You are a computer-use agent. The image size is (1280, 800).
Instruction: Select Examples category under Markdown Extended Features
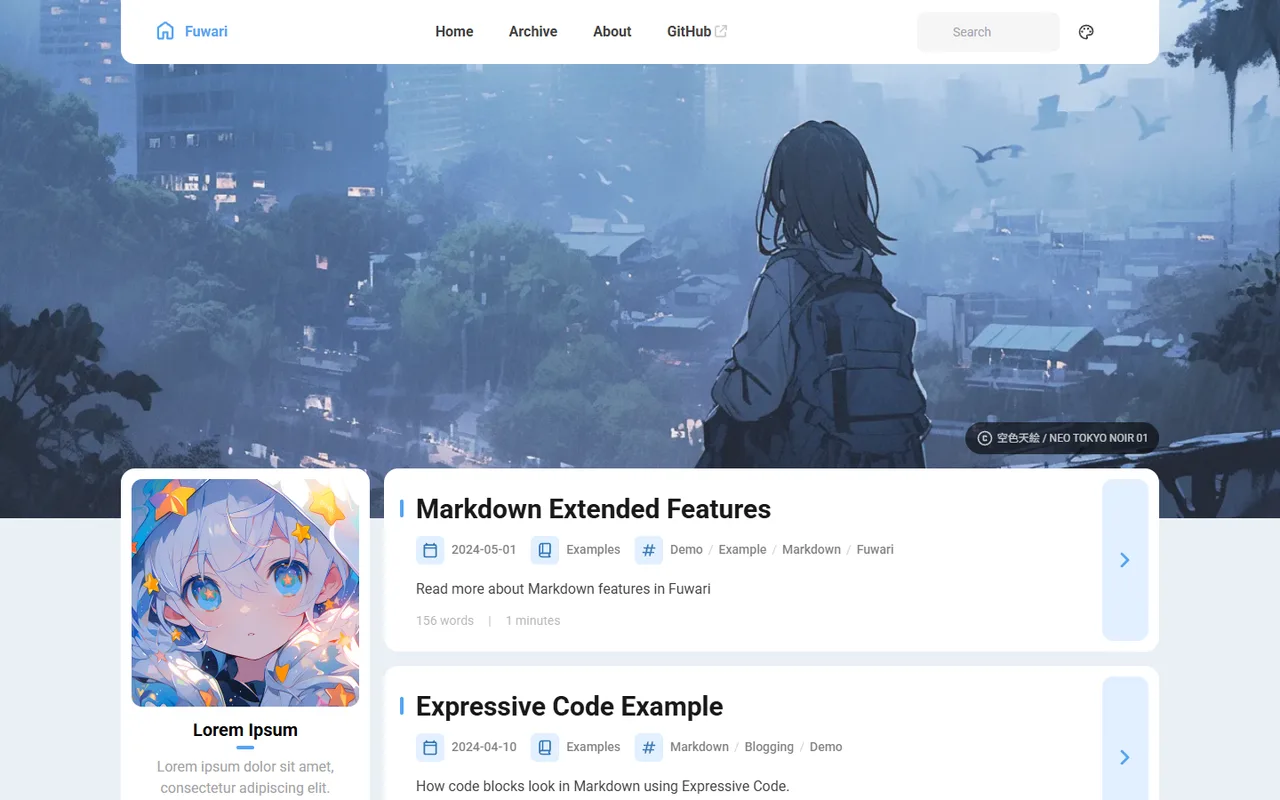pos(593,550)
